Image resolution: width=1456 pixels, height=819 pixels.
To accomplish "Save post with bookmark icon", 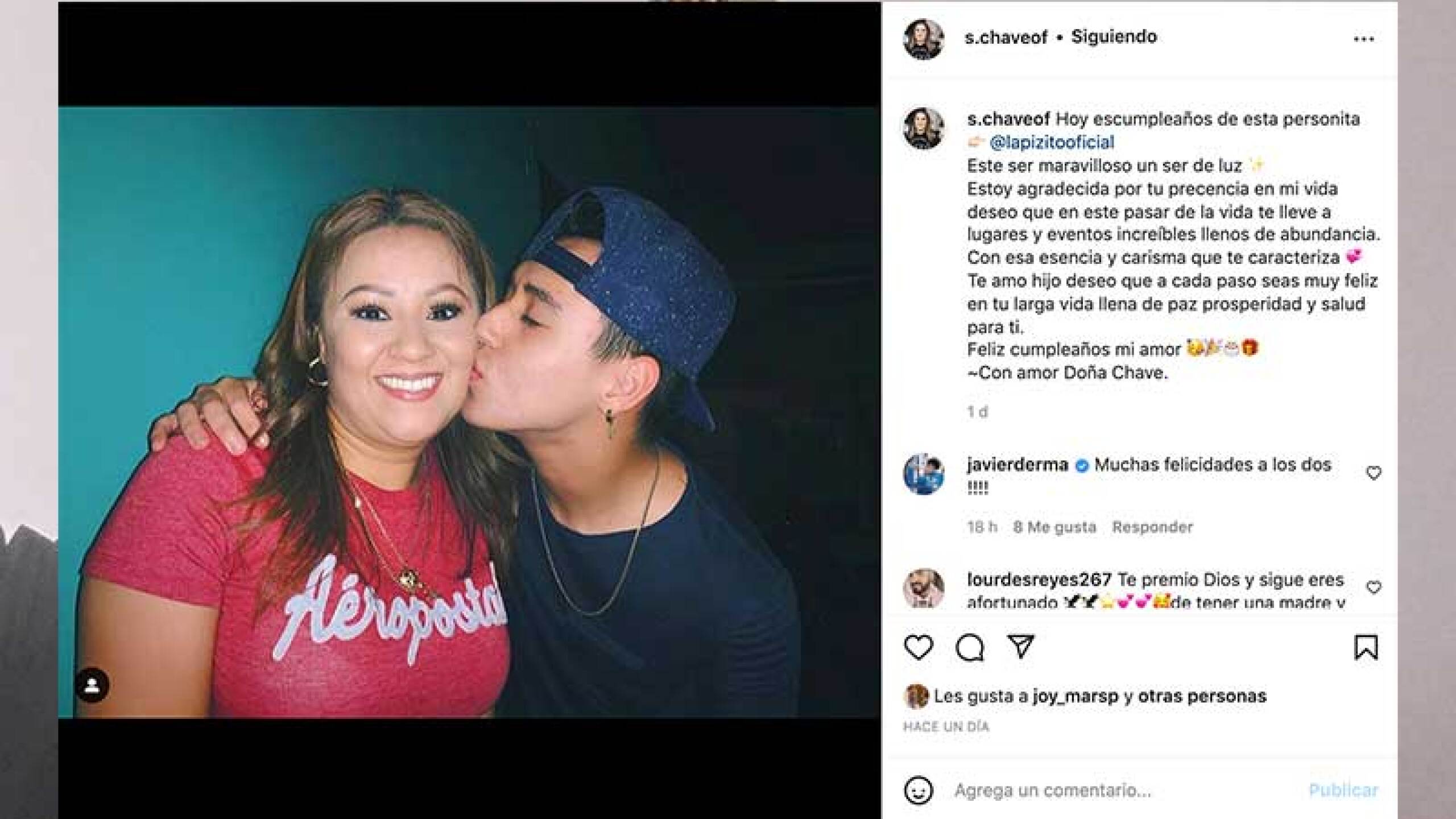I will 1366,647.
